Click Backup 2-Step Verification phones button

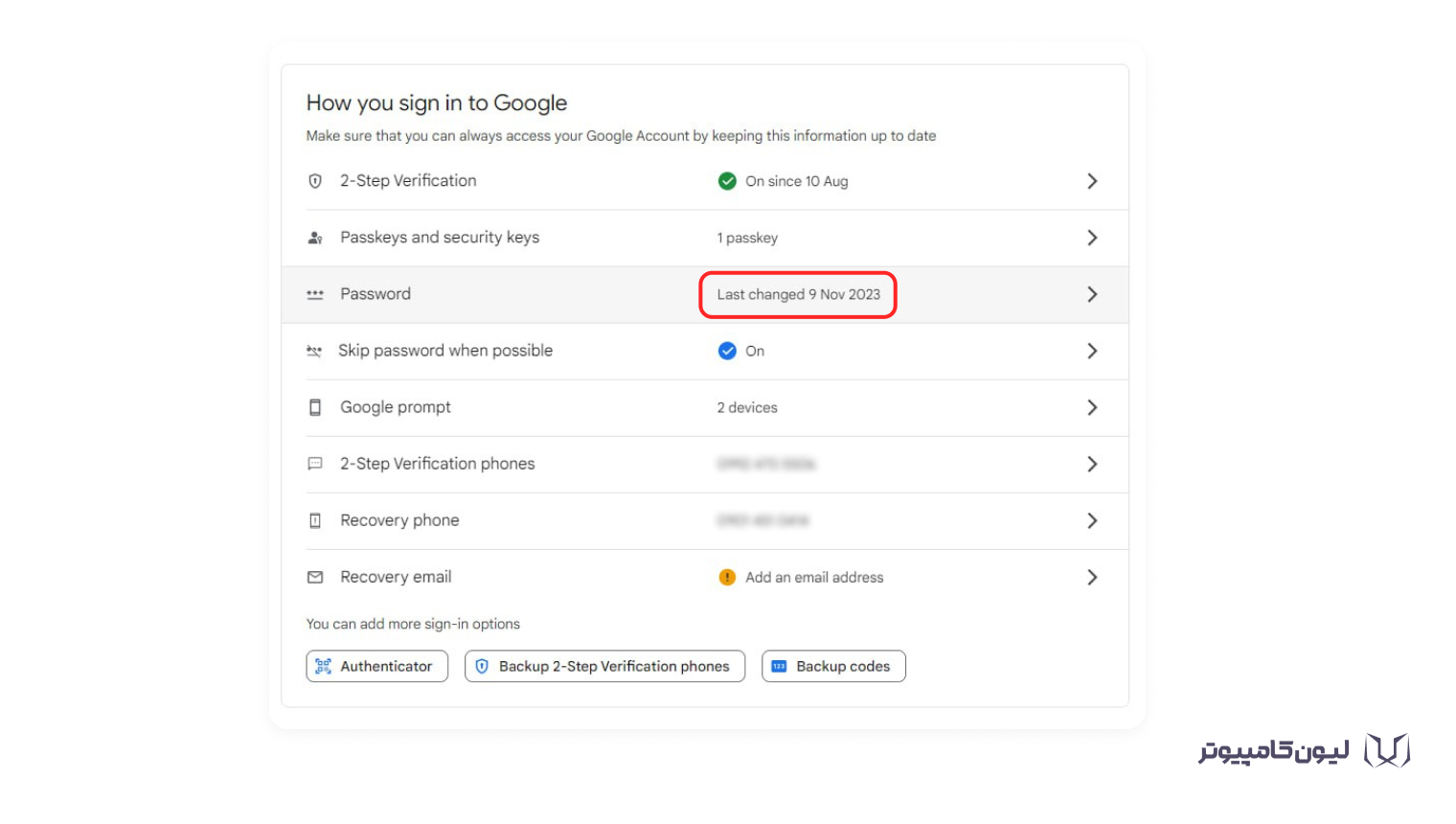[x=604, y=666]
